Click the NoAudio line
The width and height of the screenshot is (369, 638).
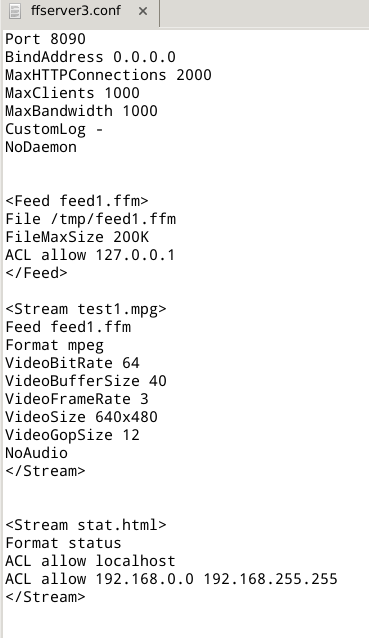pos(36,453)
